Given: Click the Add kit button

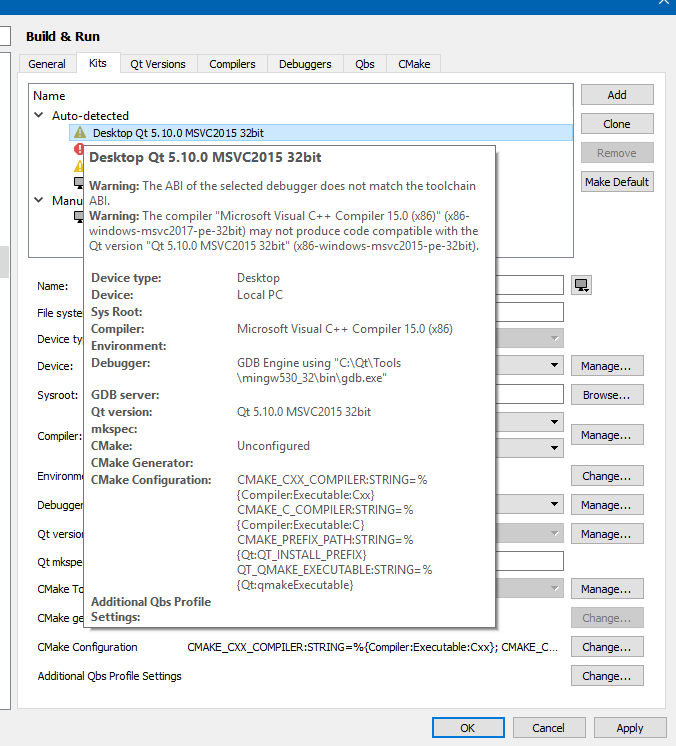Looking at the screenshot, I should (617, 95).
